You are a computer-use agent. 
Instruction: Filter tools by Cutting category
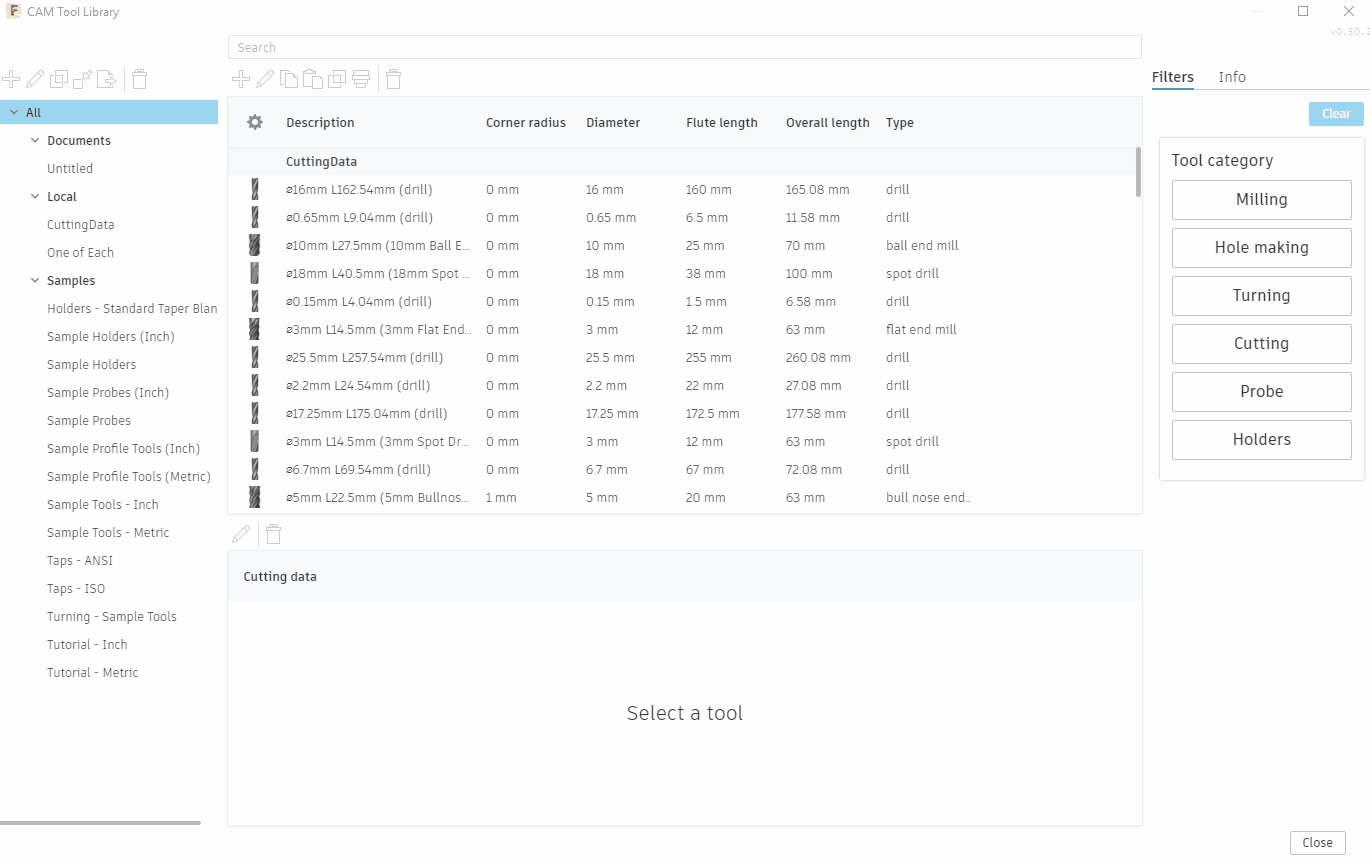[x=1261, y=344]
